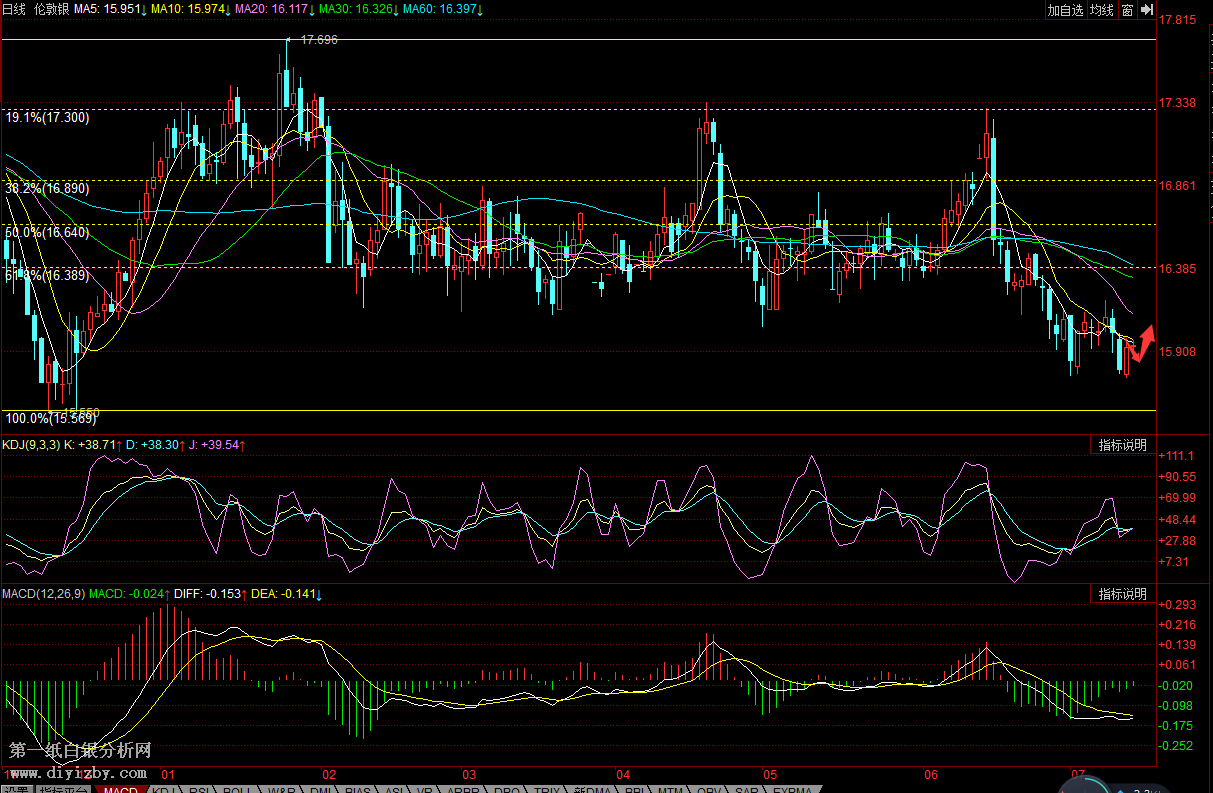
Task: Click the 17.696 peak price marker
Action: pyautogui.click(x=319, y=40)
